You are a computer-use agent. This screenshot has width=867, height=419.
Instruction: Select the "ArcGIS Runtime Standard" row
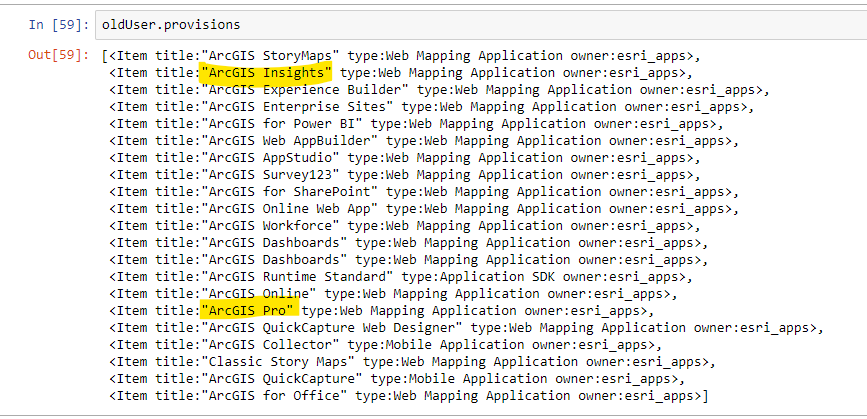click(401, 277)
